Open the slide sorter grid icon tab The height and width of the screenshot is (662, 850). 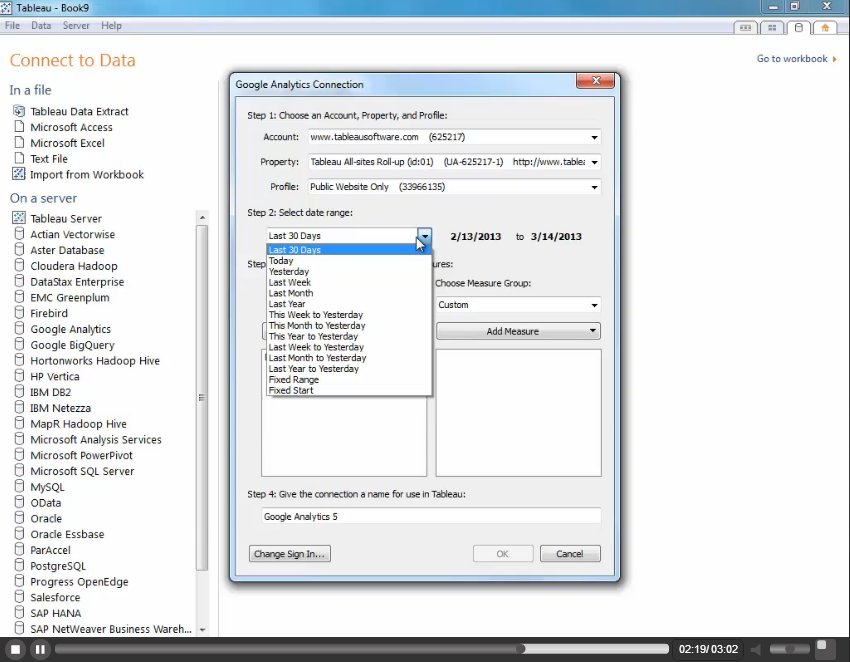772,28
